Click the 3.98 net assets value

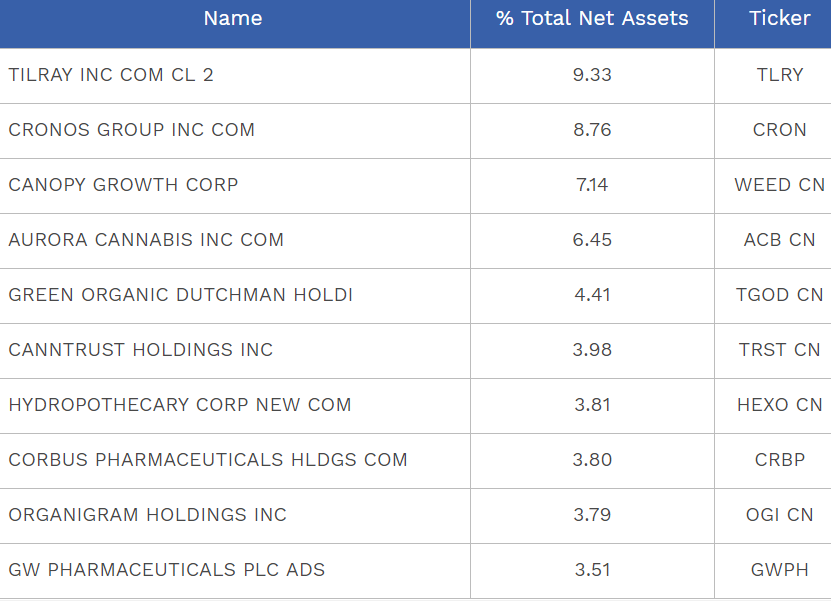592,350
